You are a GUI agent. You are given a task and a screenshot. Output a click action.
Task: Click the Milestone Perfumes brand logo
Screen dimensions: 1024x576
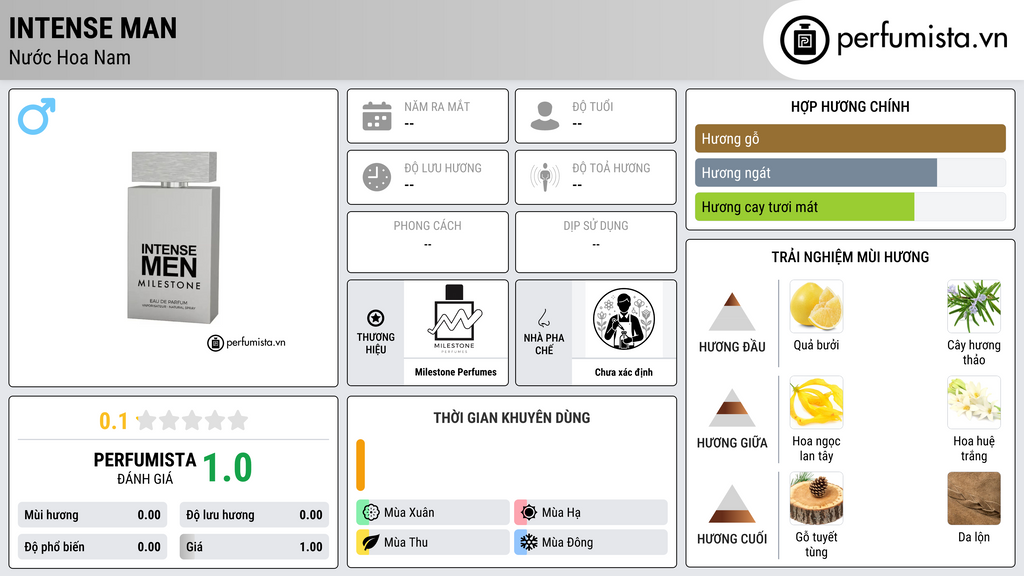455,319
